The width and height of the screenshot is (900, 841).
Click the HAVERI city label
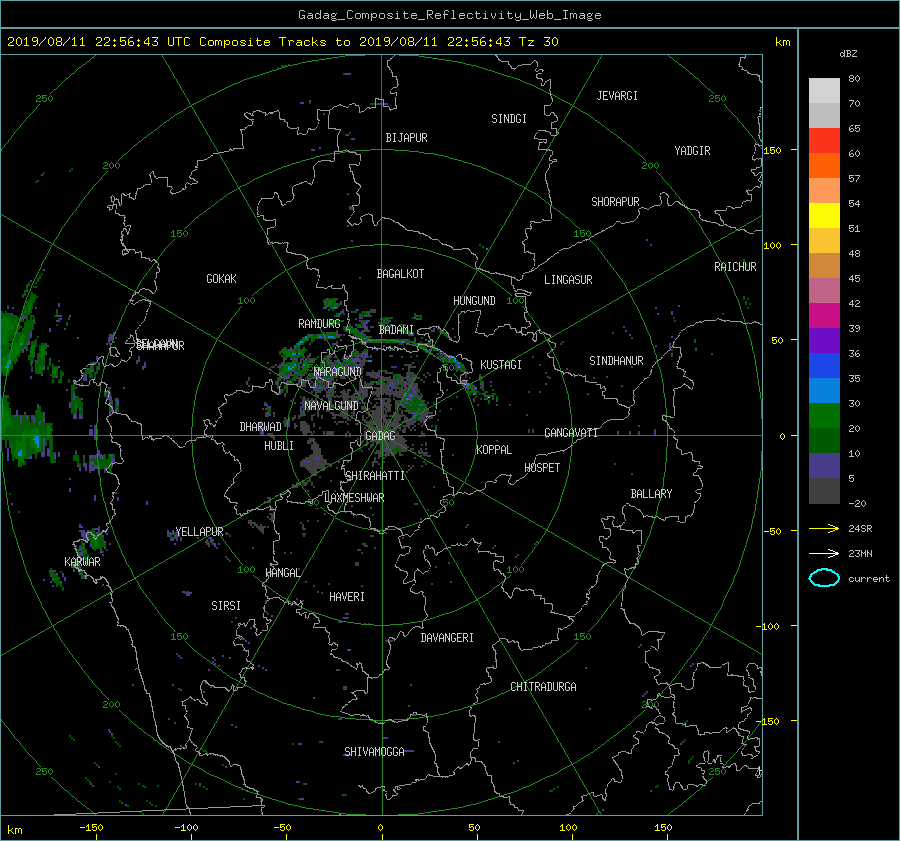pos(347,597)
